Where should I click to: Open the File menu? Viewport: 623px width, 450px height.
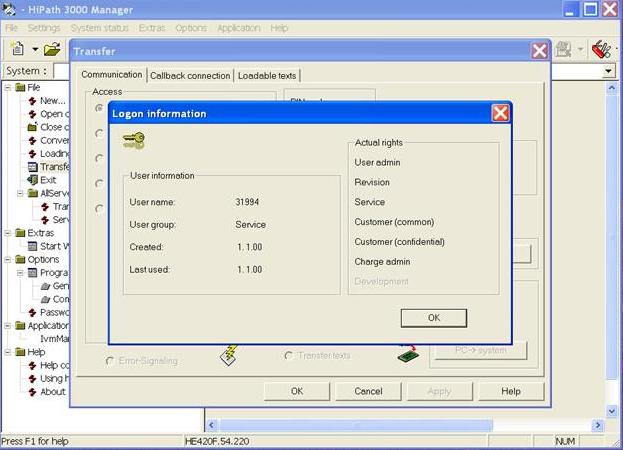[x=11, y=28]
